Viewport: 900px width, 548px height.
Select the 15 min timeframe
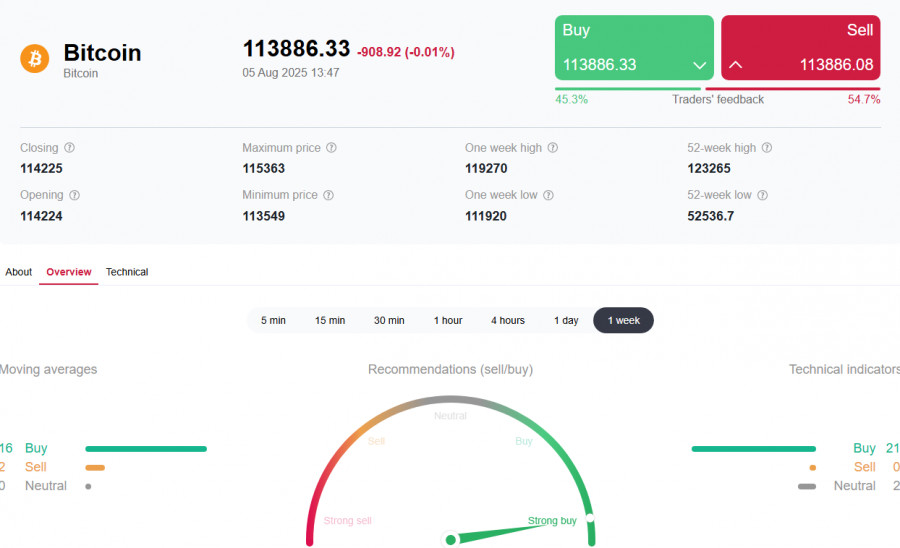tap(330, 320)
